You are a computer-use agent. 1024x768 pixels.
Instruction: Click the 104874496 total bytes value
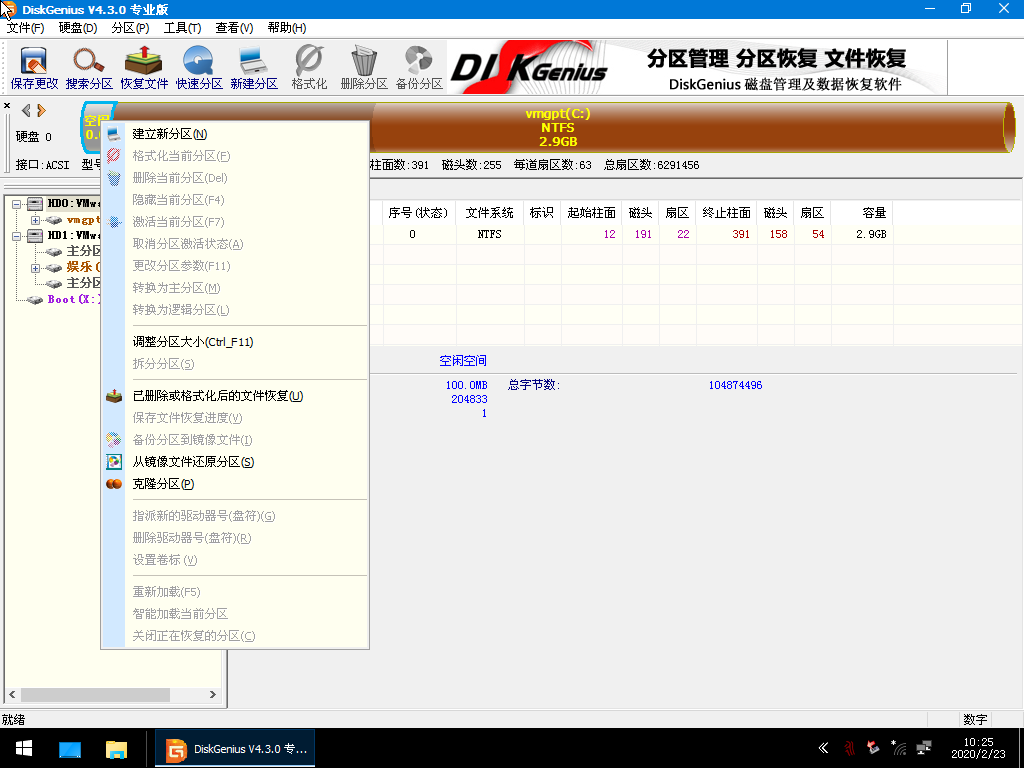735,385
